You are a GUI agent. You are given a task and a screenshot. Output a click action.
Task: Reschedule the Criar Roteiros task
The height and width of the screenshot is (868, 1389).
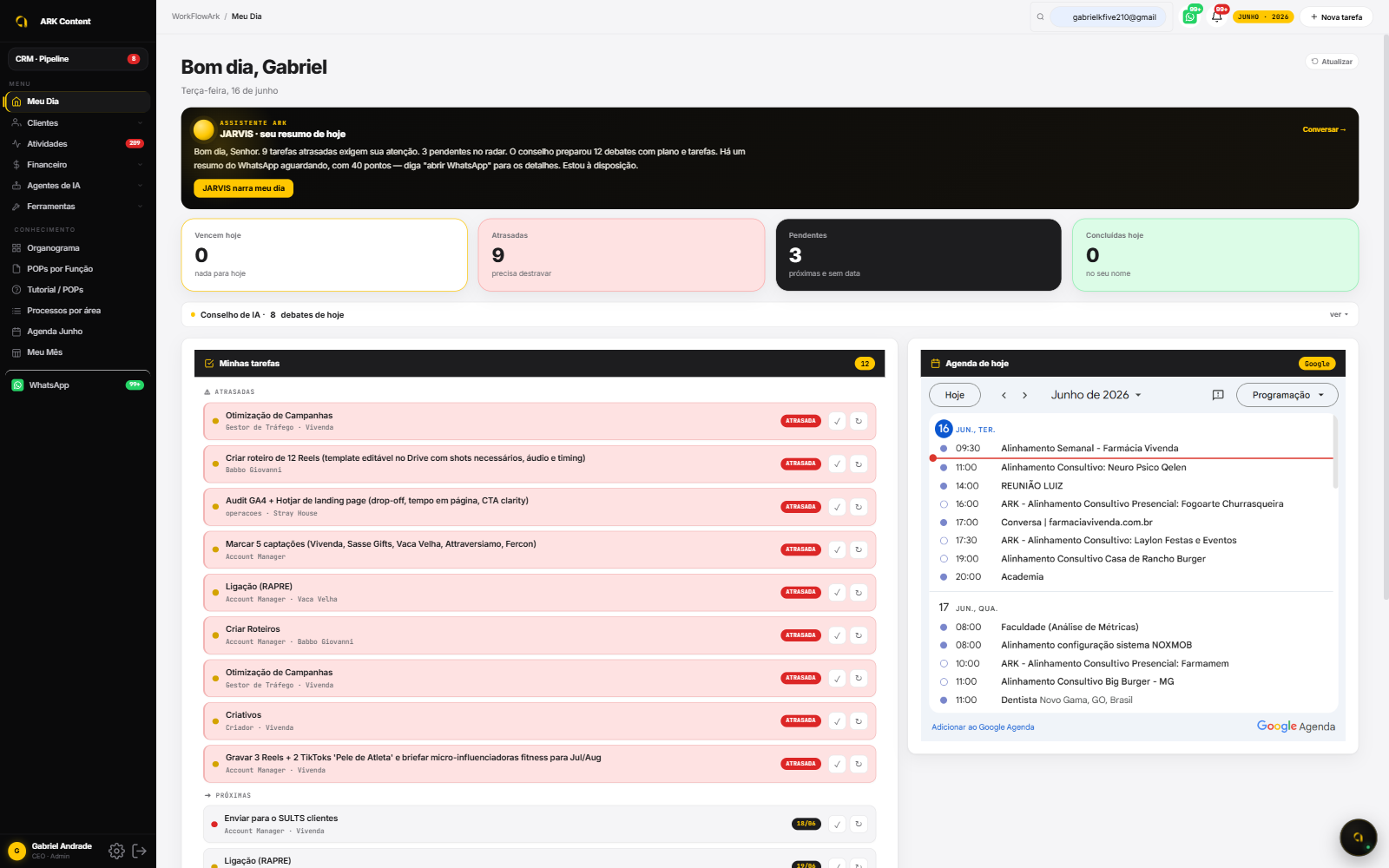point(859,635)
